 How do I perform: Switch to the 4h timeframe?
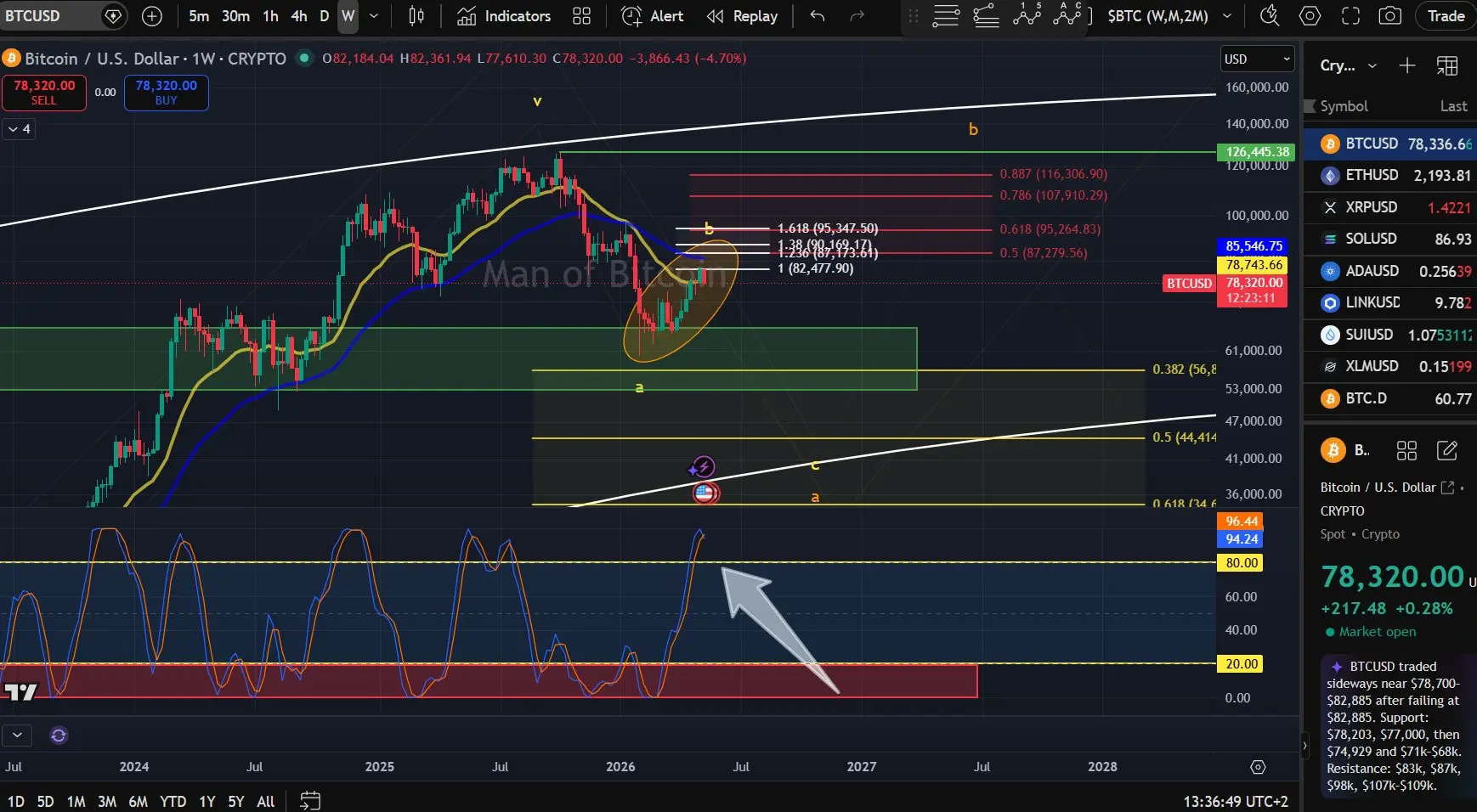tap(299, 16)
